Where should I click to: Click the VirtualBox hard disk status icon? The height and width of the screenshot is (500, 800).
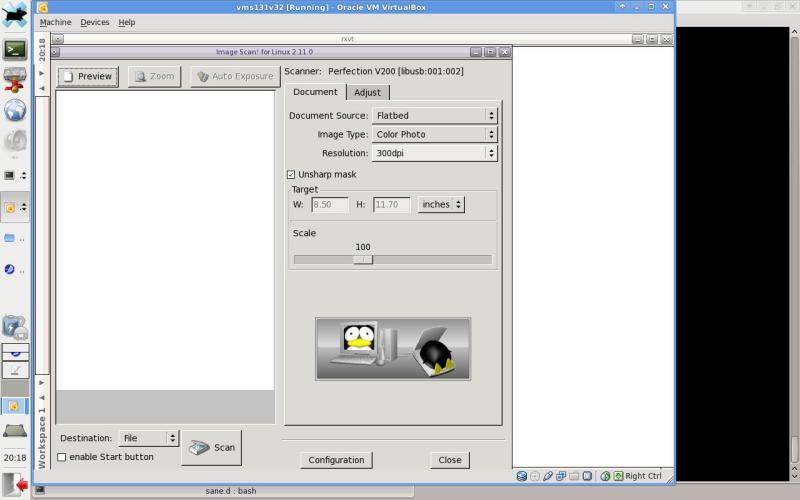coord(521,476)
